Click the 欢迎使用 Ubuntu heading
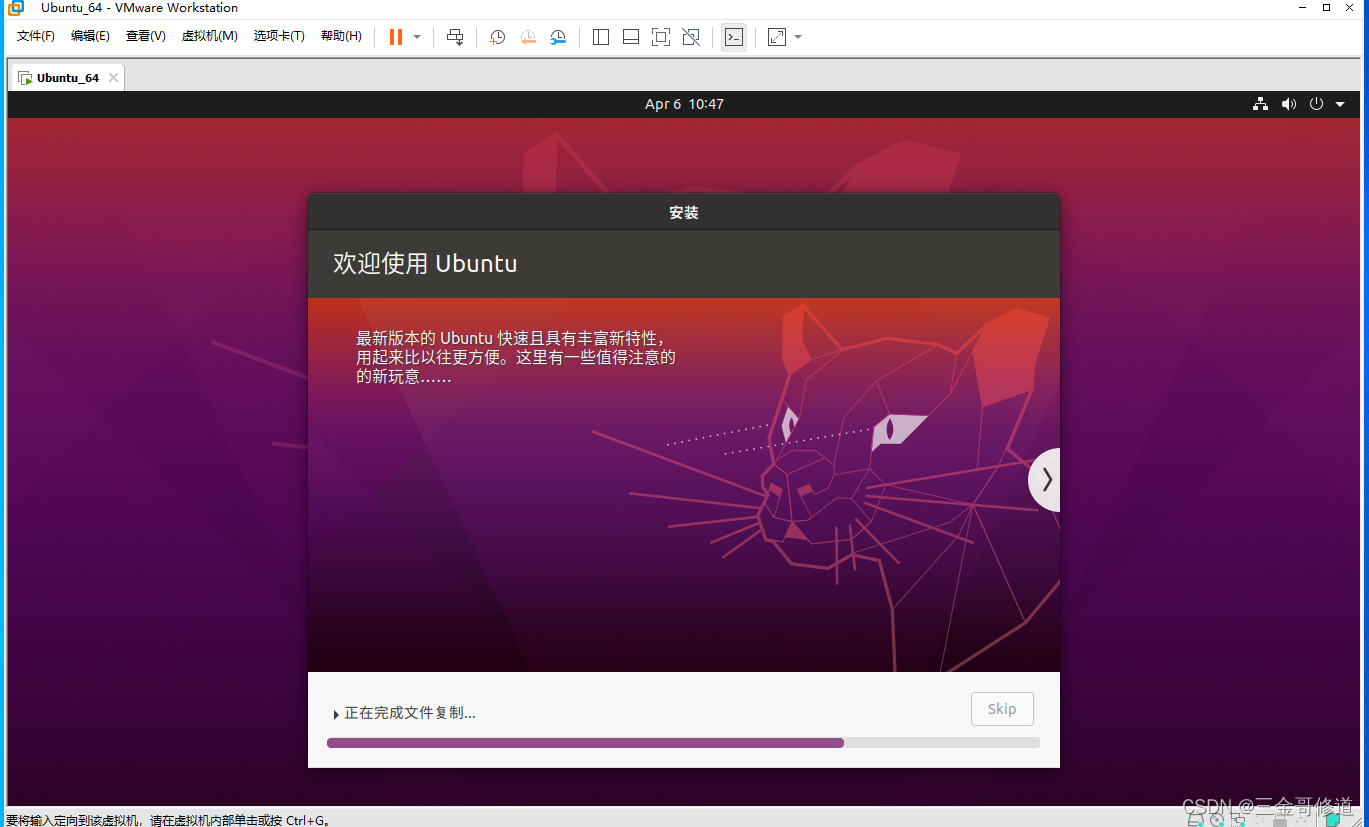The height and width of the screenshot is (827, 1369). coord(425,264)
